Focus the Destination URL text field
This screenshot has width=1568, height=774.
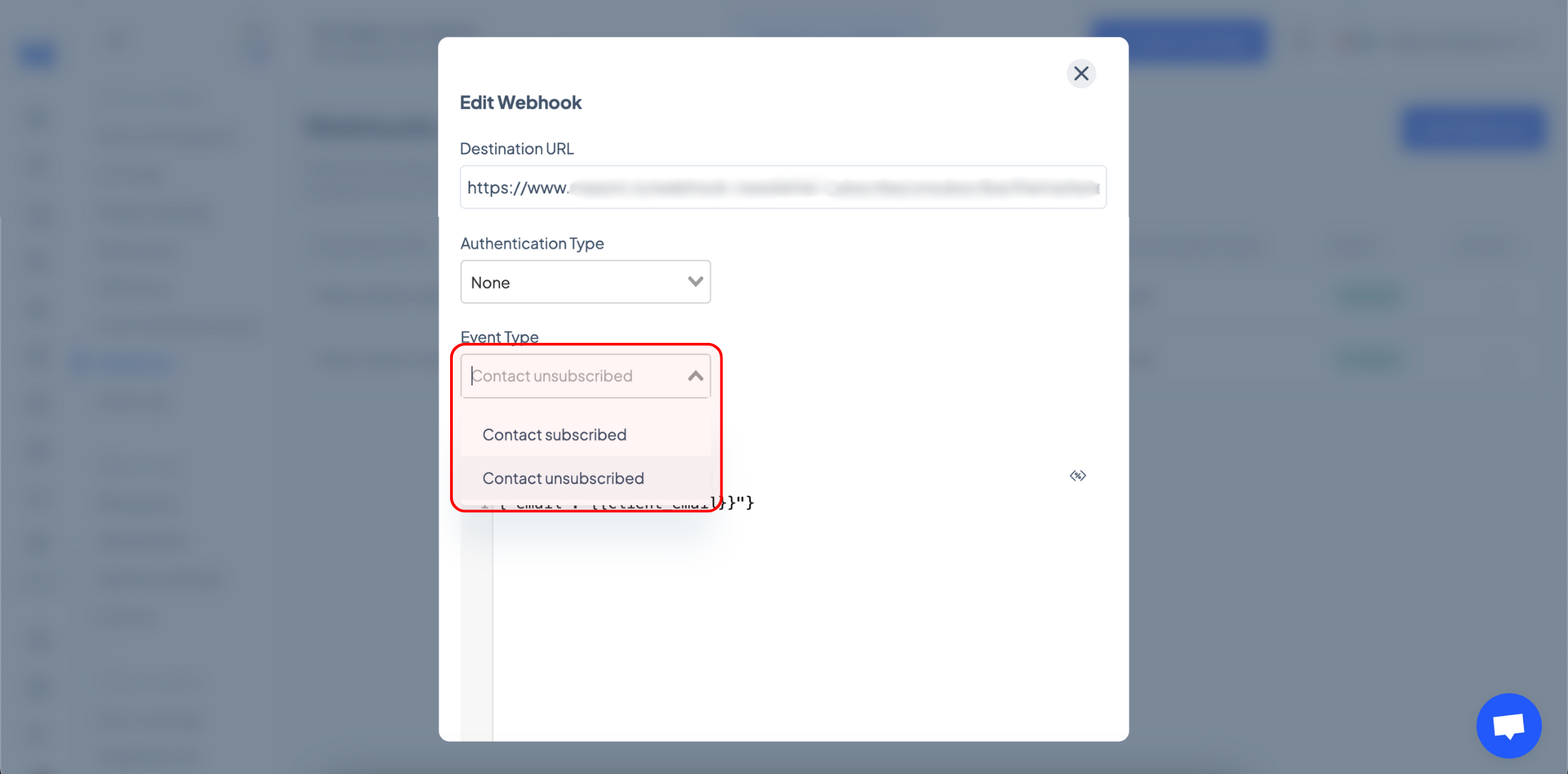783,187
